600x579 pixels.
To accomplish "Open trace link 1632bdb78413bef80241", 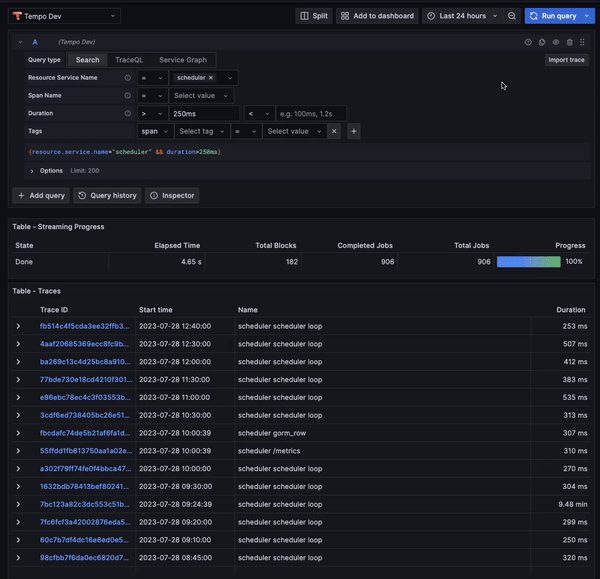I will click(84, 486).
